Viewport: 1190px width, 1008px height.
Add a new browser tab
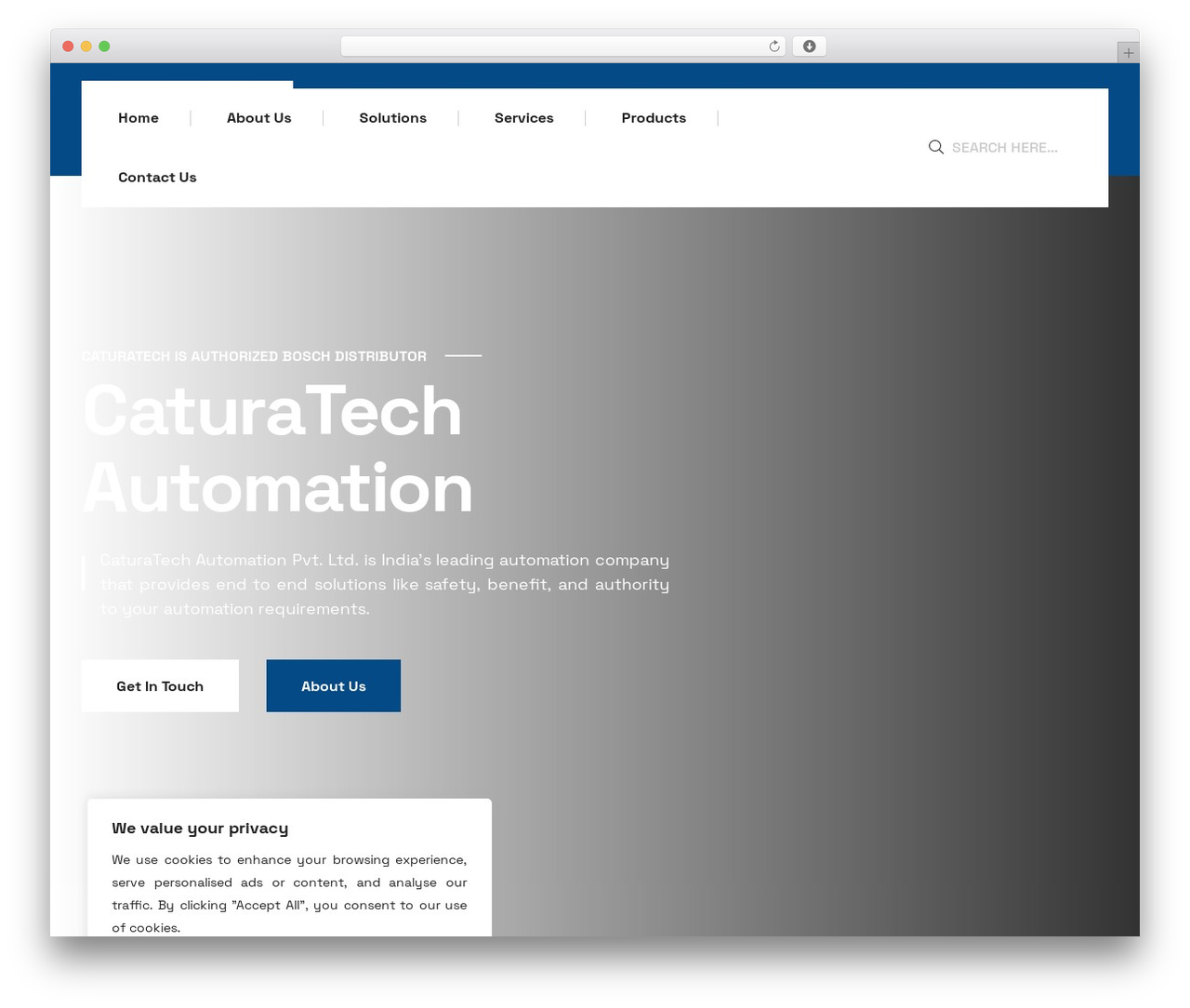(1128, 53)
